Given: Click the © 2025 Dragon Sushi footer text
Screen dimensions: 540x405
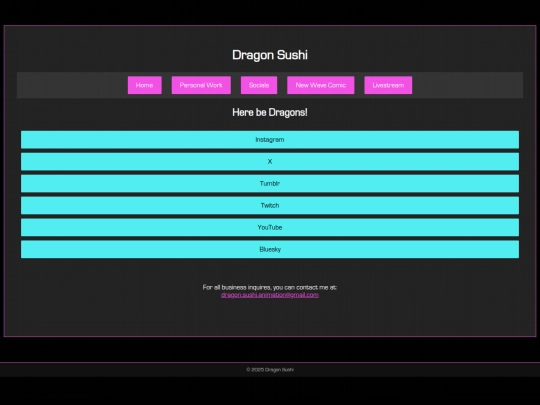Looking at the screenshot, I should (270, 370).
